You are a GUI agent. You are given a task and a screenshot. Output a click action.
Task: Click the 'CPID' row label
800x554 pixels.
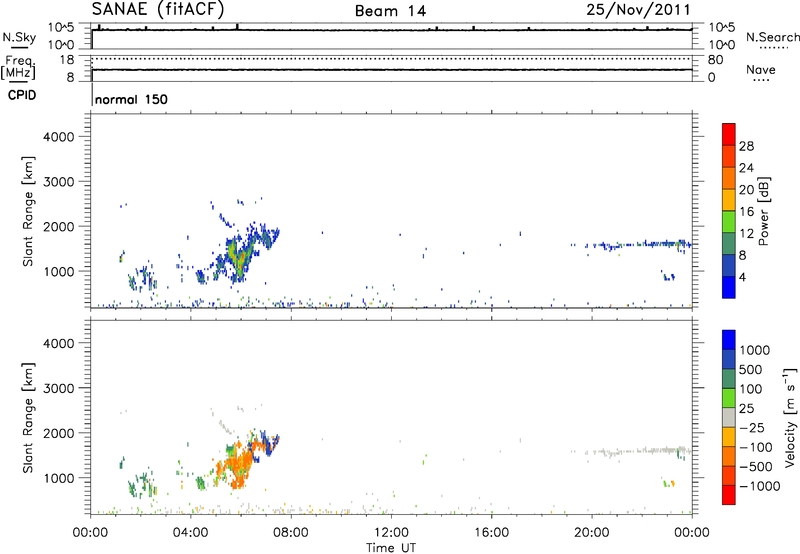point(22,95)
